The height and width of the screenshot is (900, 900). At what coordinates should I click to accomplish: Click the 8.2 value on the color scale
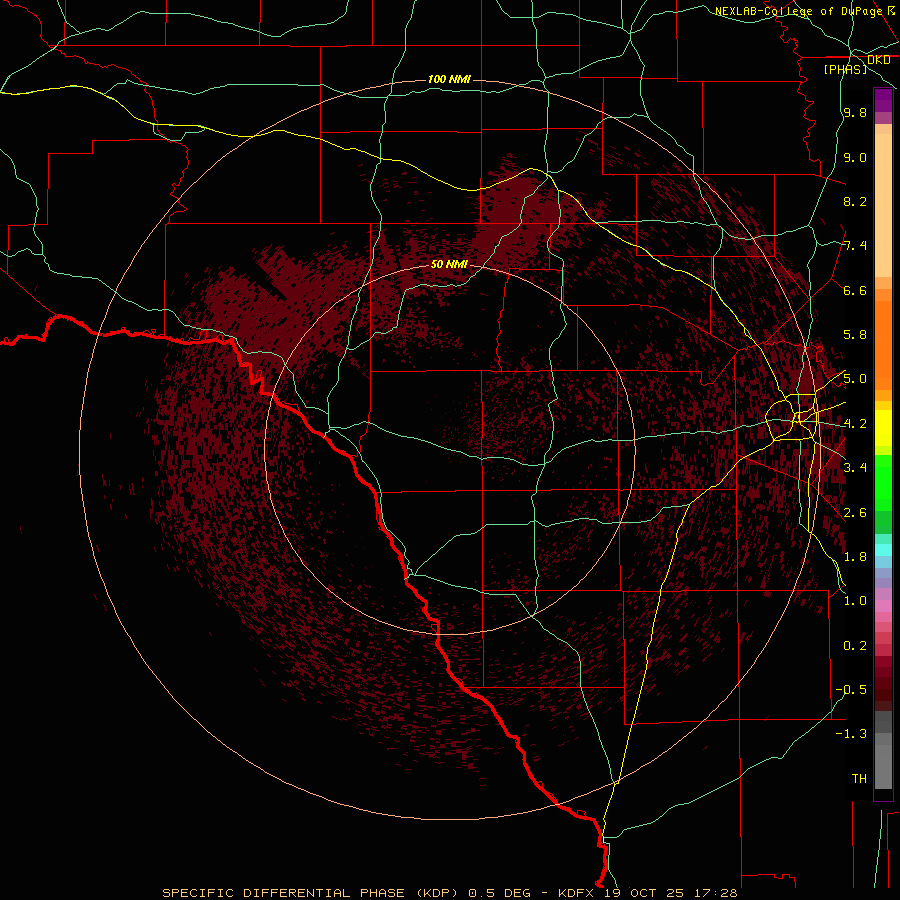(855, 201)
